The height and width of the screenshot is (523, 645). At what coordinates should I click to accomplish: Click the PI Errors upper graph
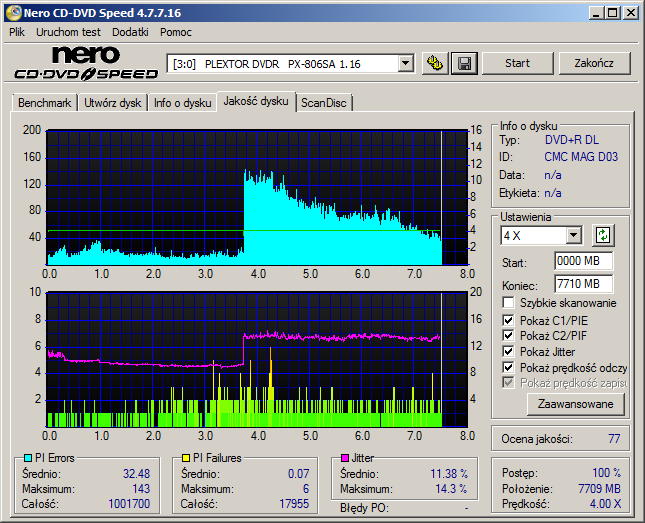tap(257, 198)
